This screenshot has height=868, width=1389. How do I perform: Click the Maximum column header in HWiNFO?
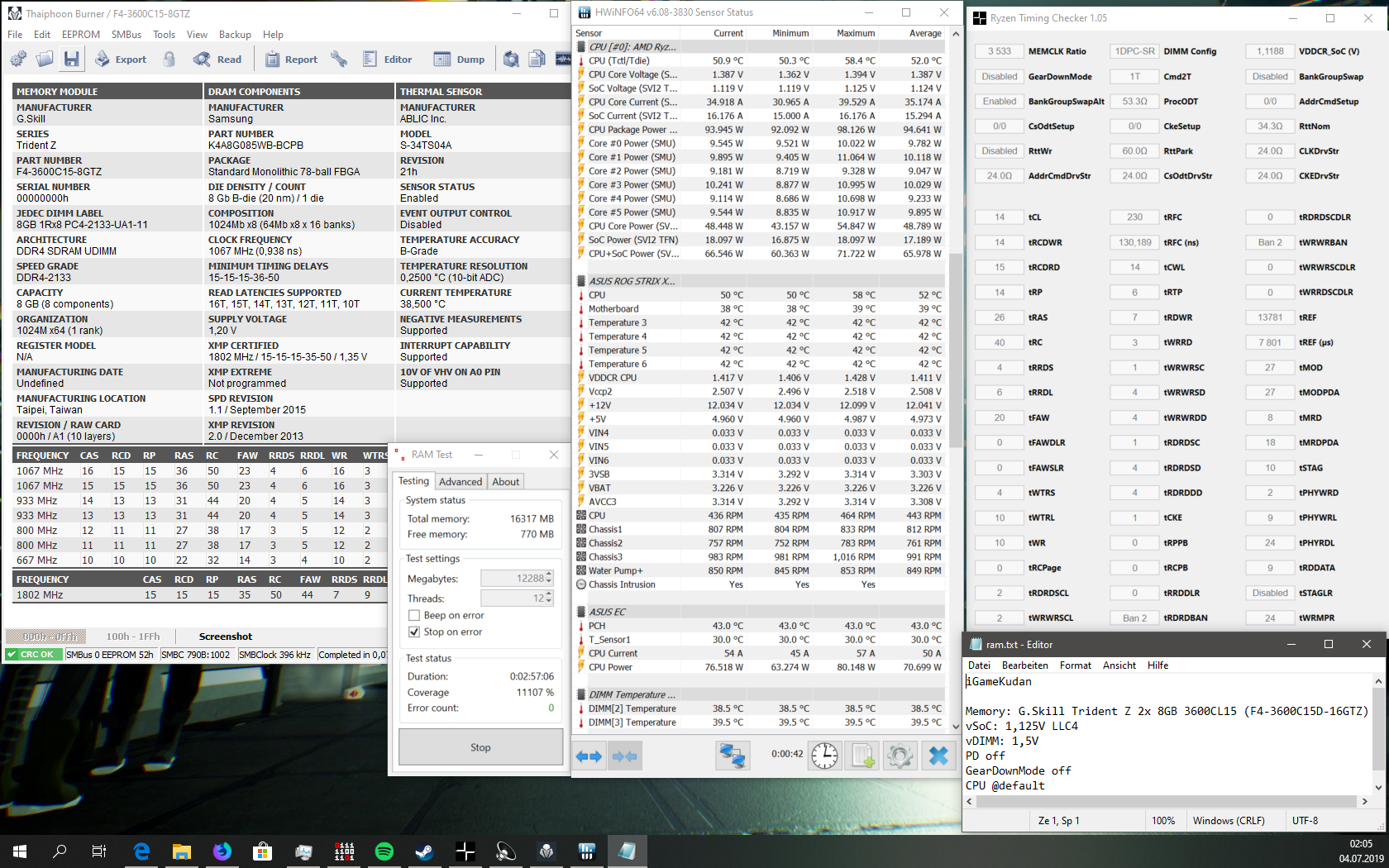tap(846, 33)
